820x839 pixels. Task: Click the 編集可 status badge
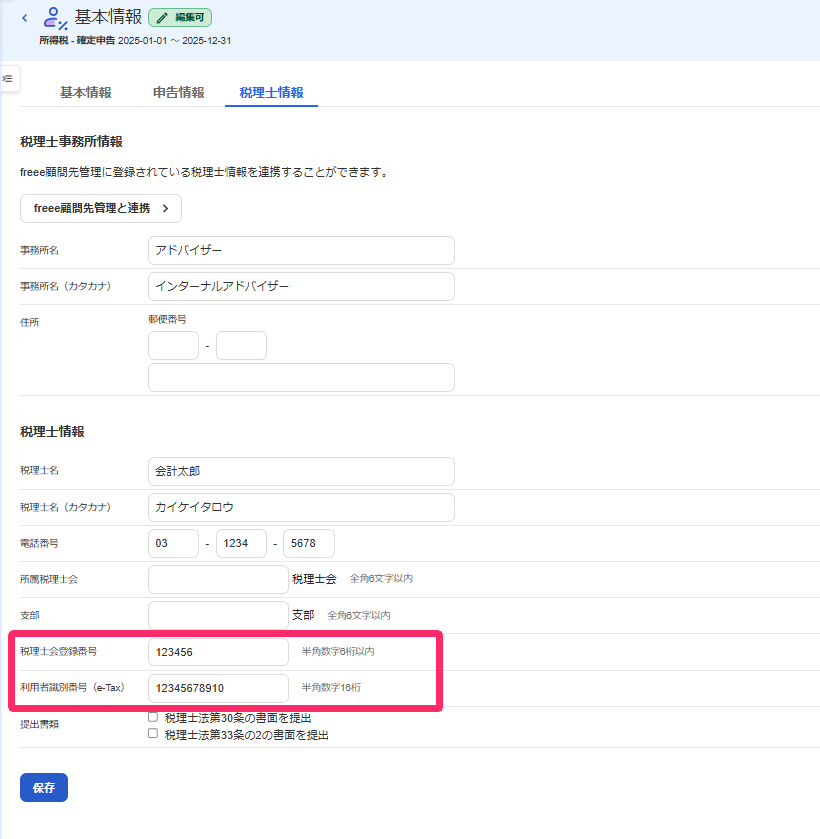180,18
